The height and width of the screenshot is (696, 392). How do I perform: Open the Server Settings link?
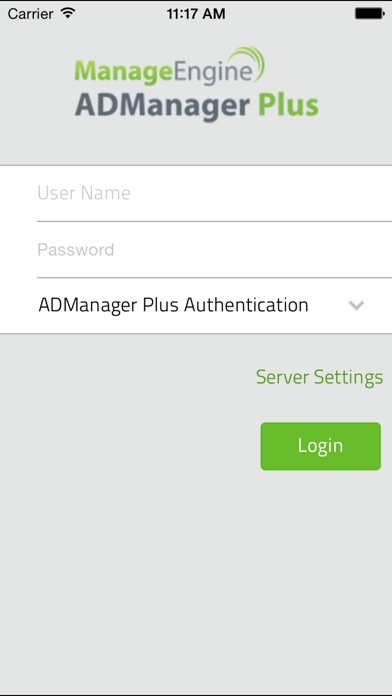coord(319,377)
